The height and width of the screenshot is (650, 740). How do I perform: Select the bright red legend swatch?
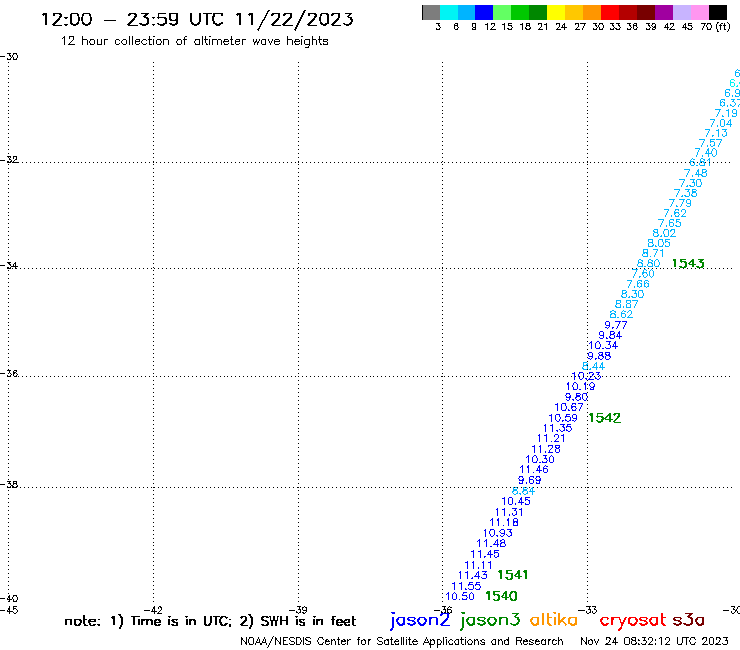610,12
